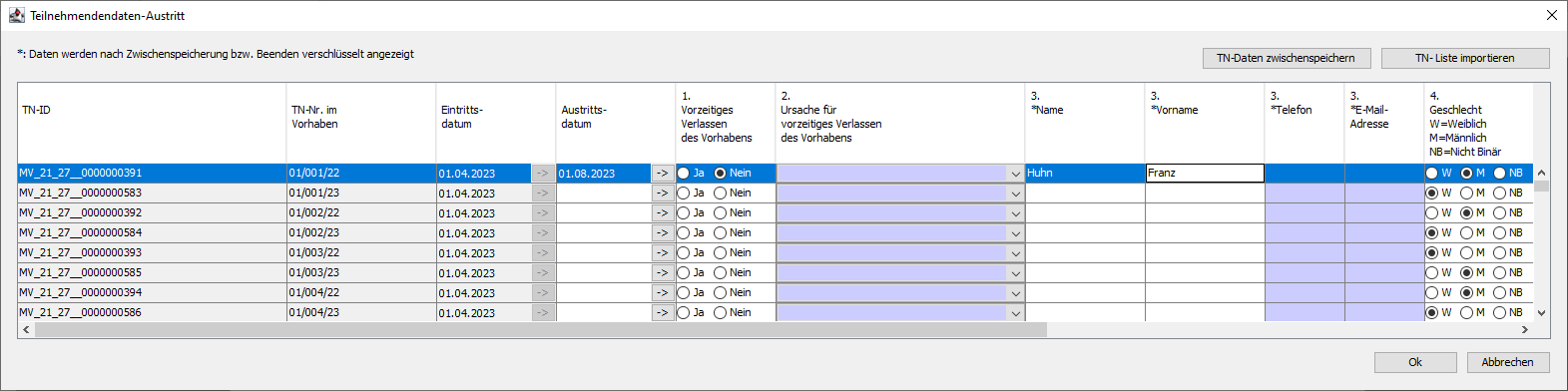1568x391 pixels.
Task: Click the Vorname field containing Franz
Action: pos(1205,173)
